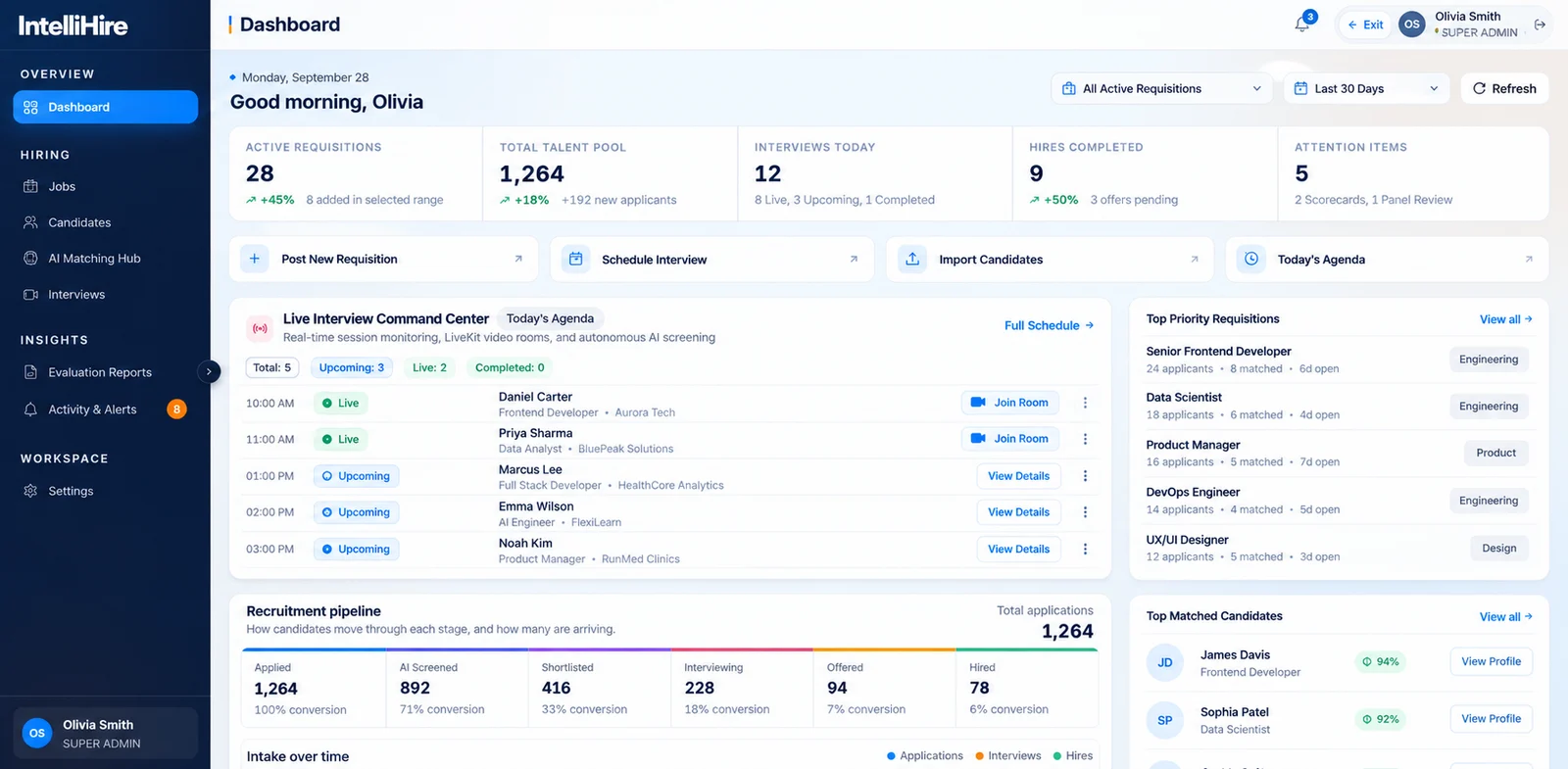Image resolution: width=1568 pixels, height=769 pixels.
Task: Click the Shortlisted pipeline stage card
Action: coord(600,689)
